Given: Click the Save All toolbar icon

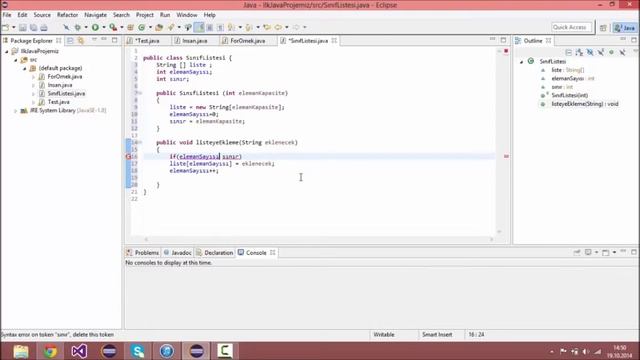Looking at the screenshot, I should (33, 27).
